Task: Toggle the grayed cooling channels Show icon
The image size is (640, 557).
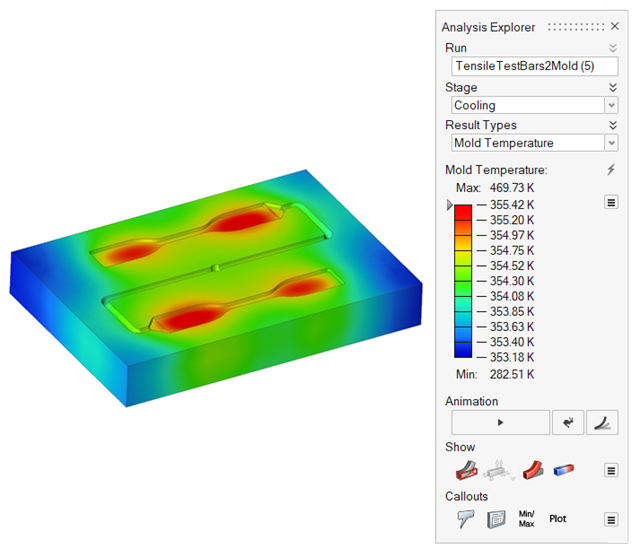Action: point(499,470)
